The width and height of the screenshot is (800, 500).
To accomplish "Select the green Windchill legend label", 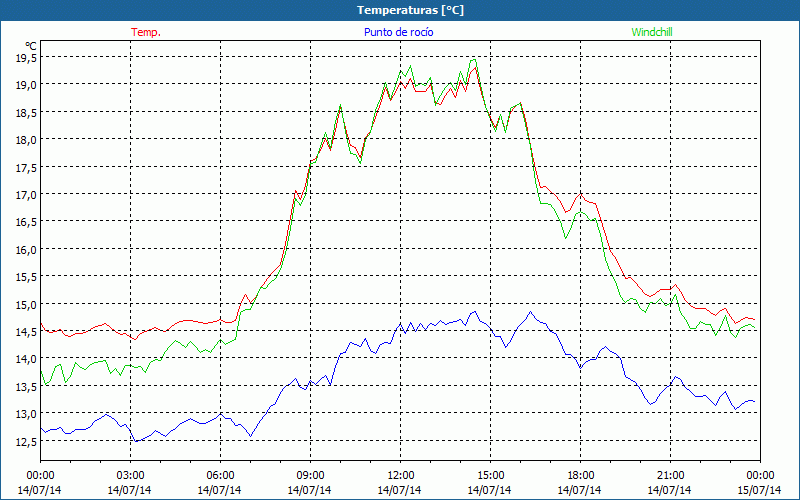I will pyautogui.click(x=652, y=32).
